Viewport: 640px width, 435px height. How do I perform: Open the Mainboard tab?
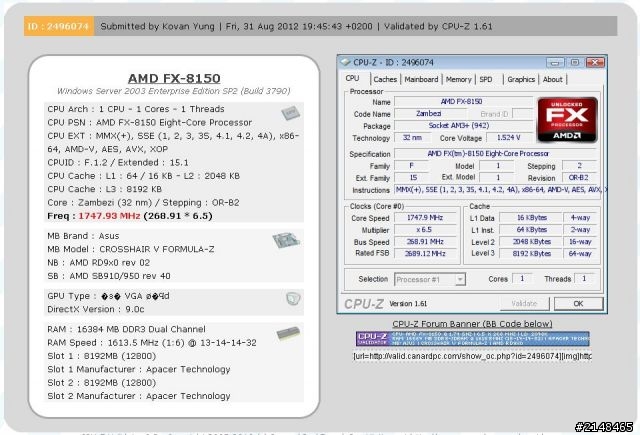pyautogui.click(x=421, y=80)
